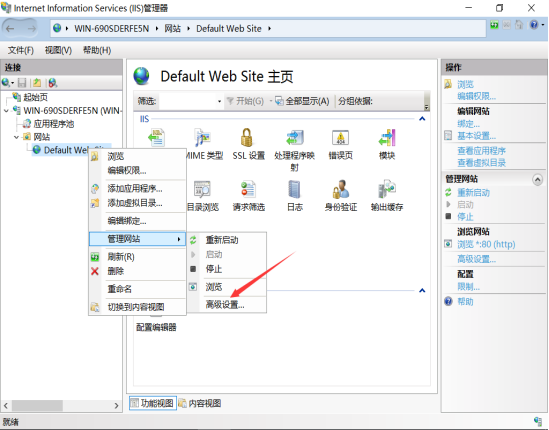Screen dimensions: 549x430
Task: Open the 错误页 feature icon
Action: pos(340,144)
